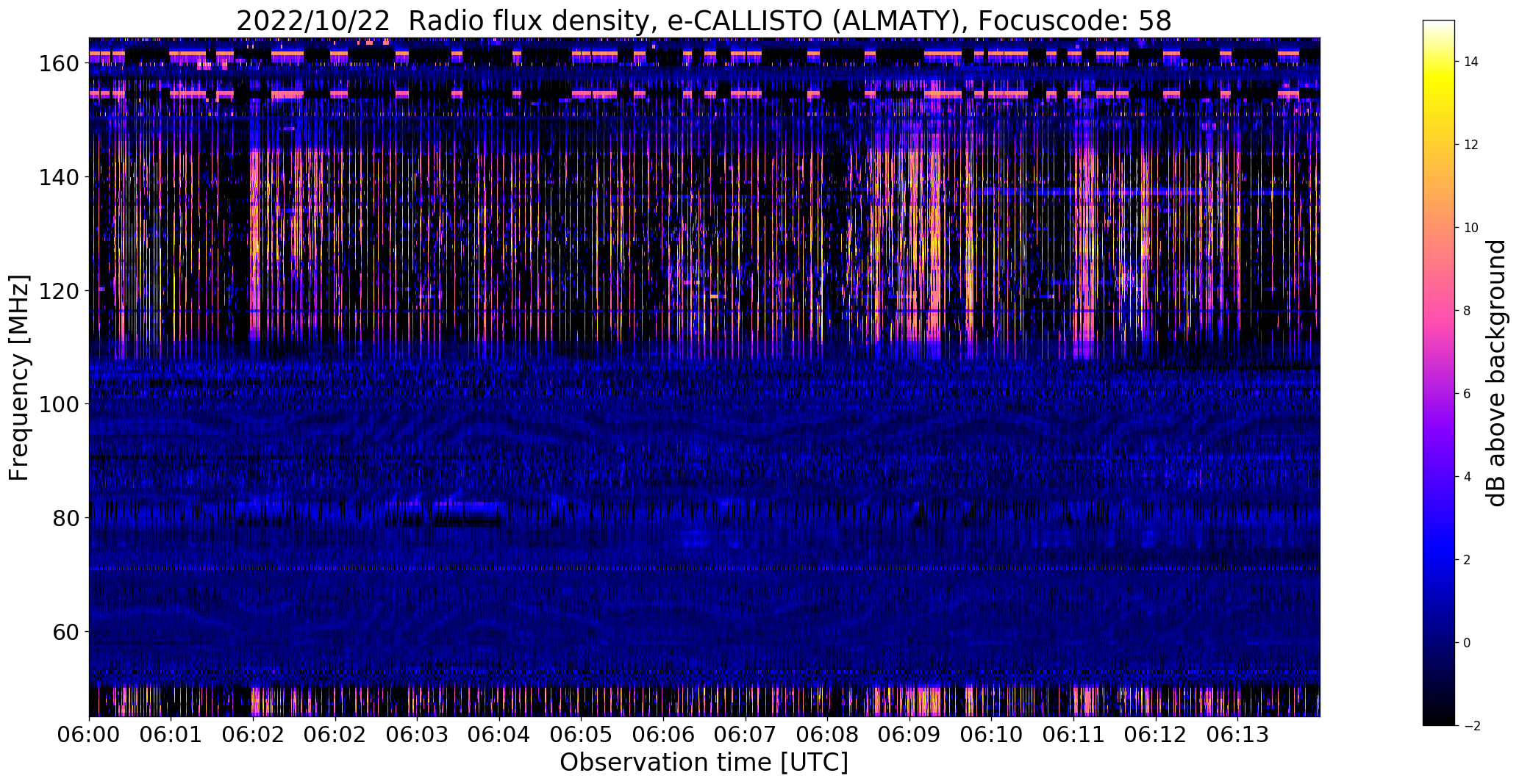The width and height of the screenshot is (1519, 784).
Task: Click the 'Frequency [MHz]' y-axis label
Action: (19, 378)
